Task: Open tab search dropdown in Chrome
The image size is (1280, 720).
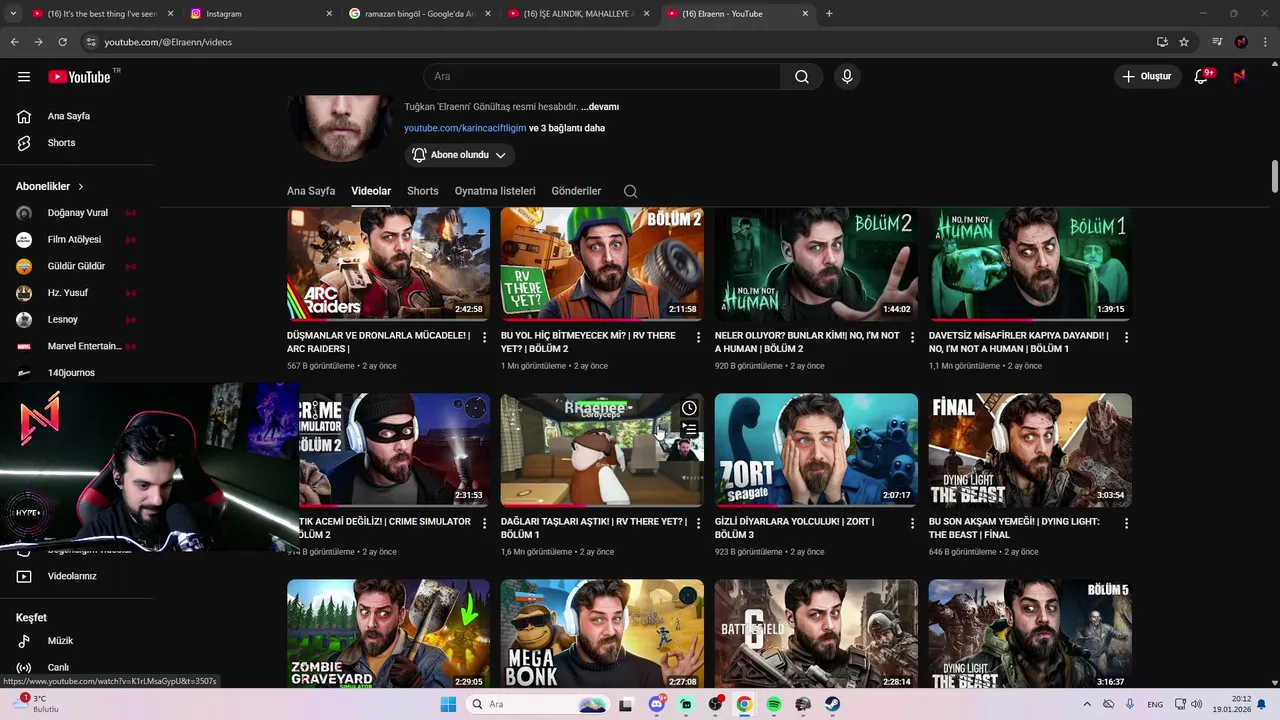Action: (13, 14)
